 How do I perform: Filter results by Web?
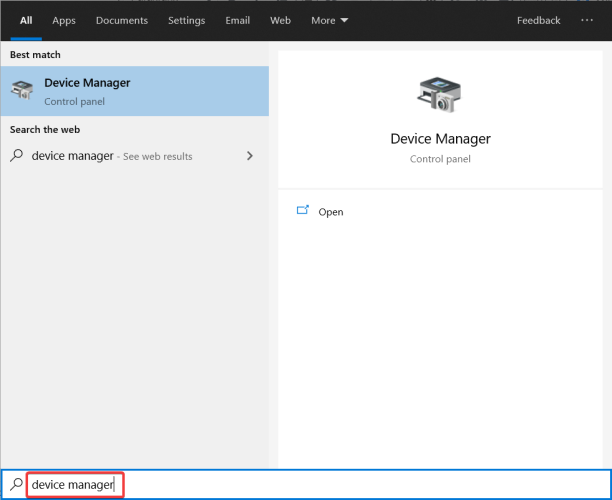[280, 20]
